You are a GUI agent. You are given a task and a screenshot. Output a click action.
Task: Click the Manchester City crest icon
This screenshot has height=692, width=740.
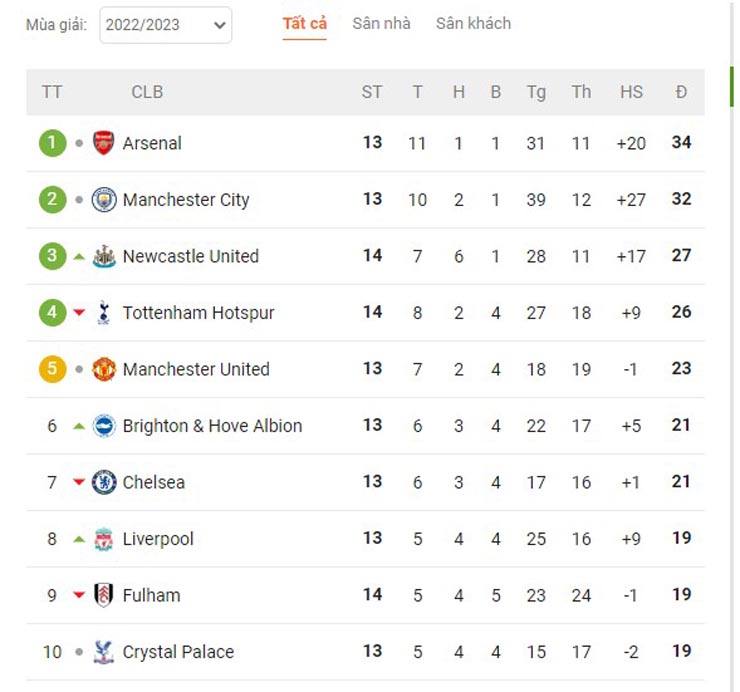104,200
